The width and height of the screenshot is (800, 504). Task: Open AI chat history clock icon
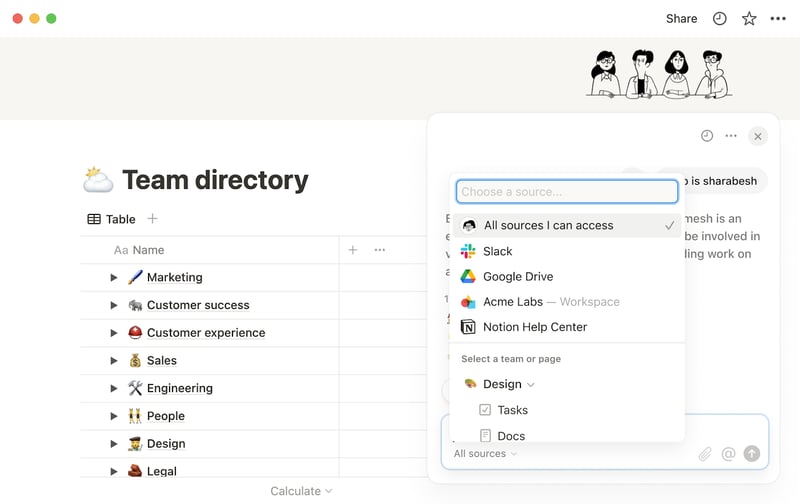707,136
